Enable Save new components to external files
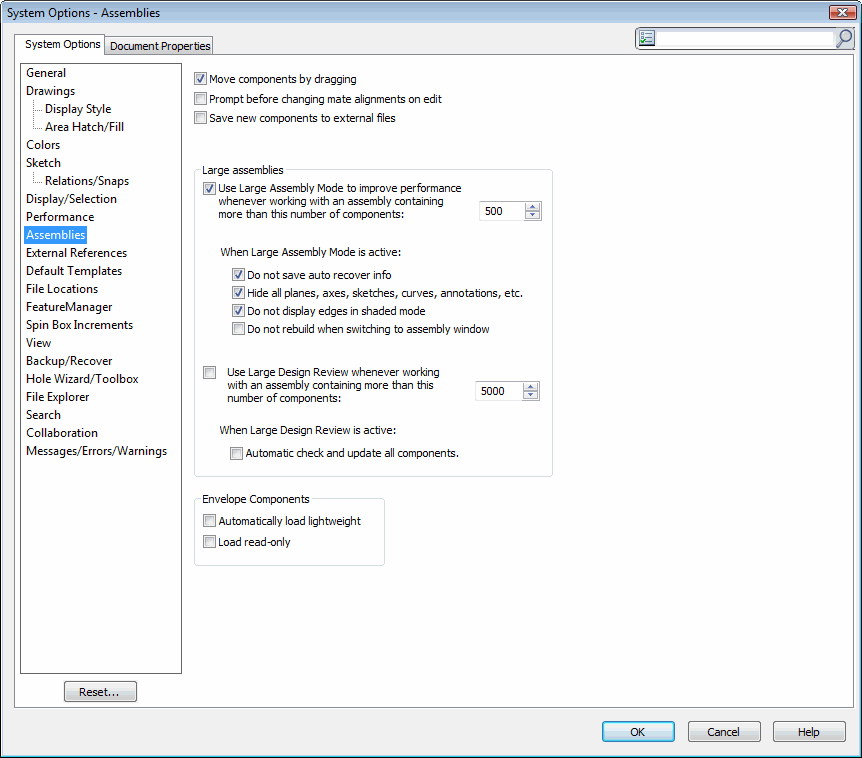Viewport: 862px width, 758px height. (x=200, y=118)
